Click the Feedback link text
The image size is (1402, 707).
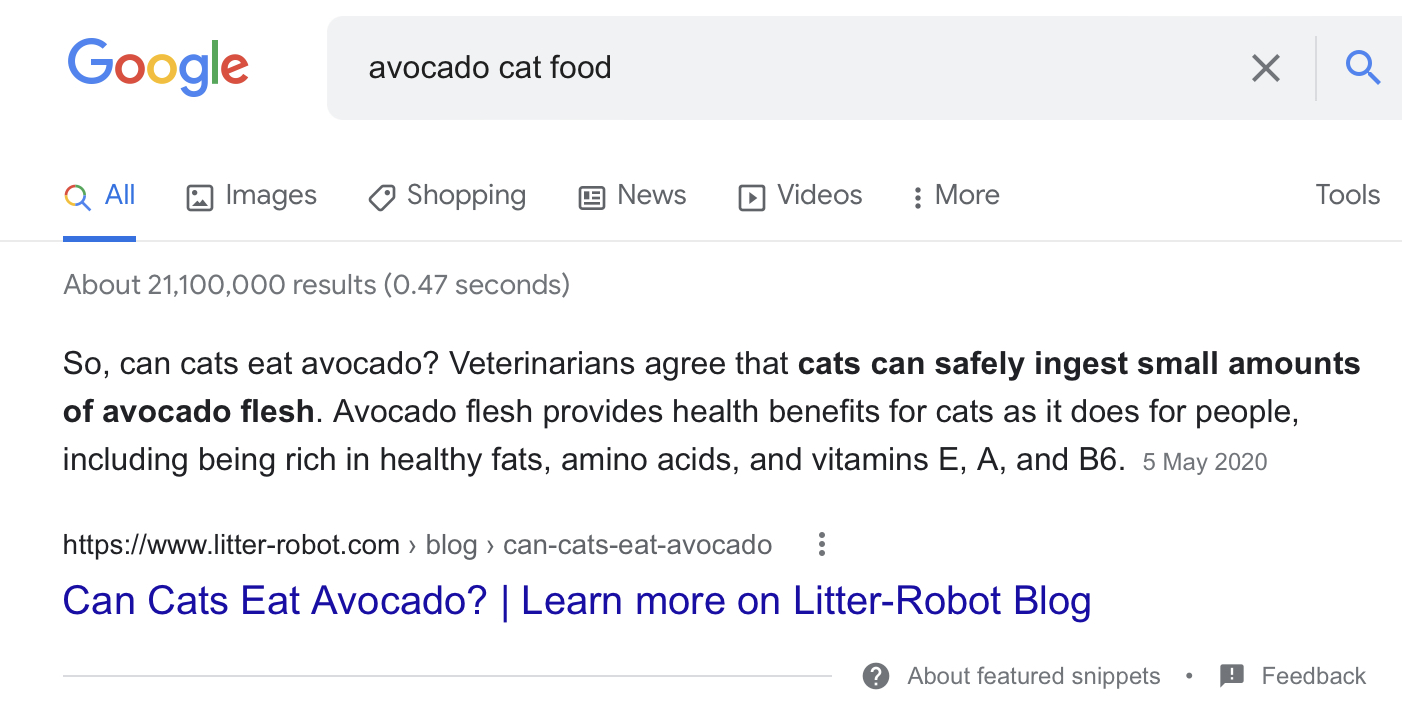[1313, 676]
